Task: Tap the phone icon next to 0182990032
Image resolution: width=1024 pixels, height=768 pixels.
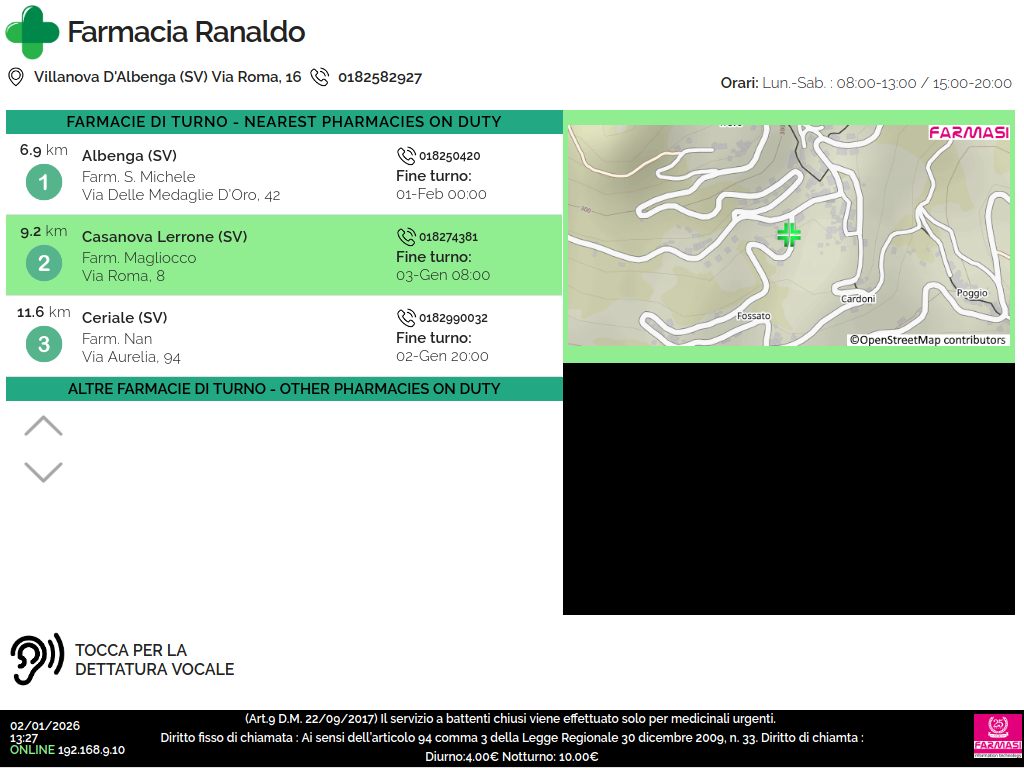Action: (x=406, y=318)
